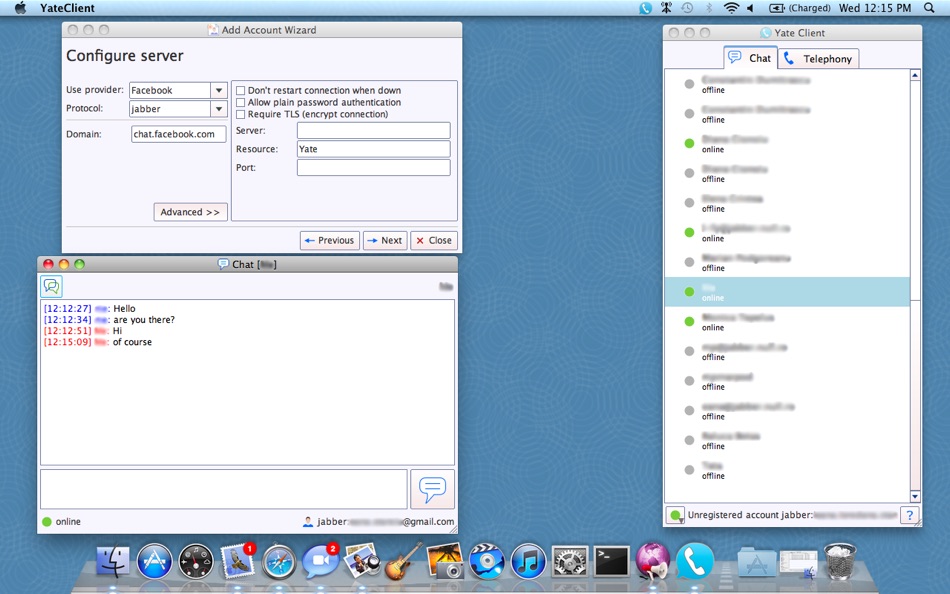Open the Dashboard gauge icon in Dock
The width and height of the screenshot is (950, 594).
click(x=196, y=561)
